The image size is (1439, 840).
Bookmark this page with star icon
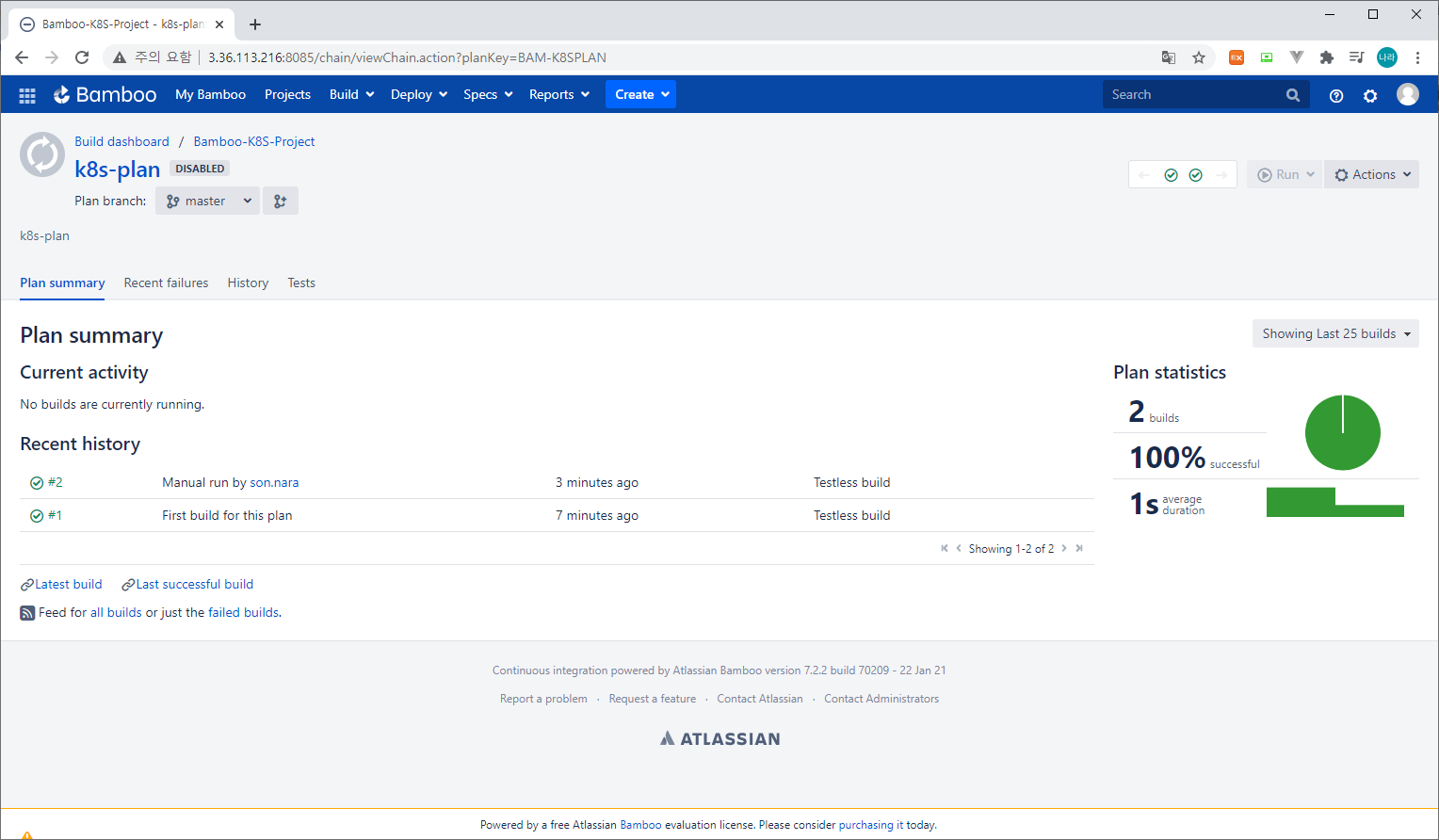pos(1199,57)
